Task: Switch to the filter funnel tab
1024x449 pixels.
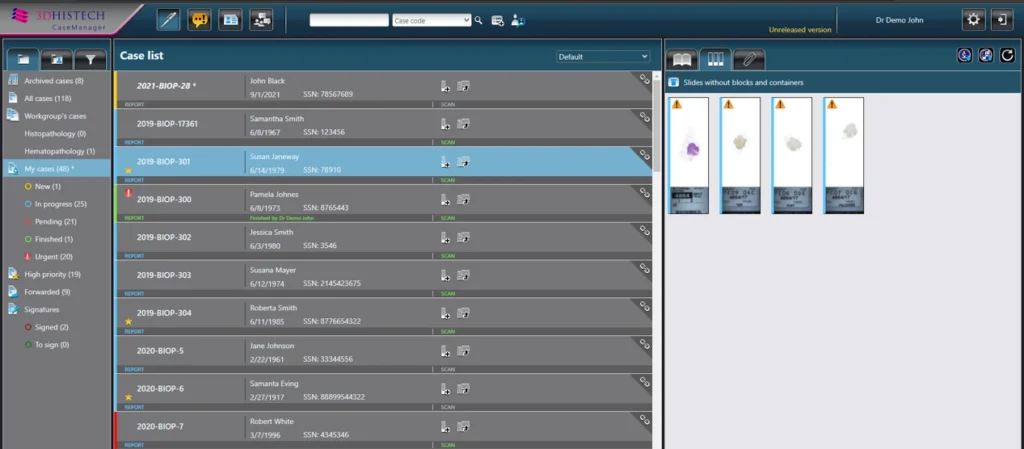Action: pos(90,59)
